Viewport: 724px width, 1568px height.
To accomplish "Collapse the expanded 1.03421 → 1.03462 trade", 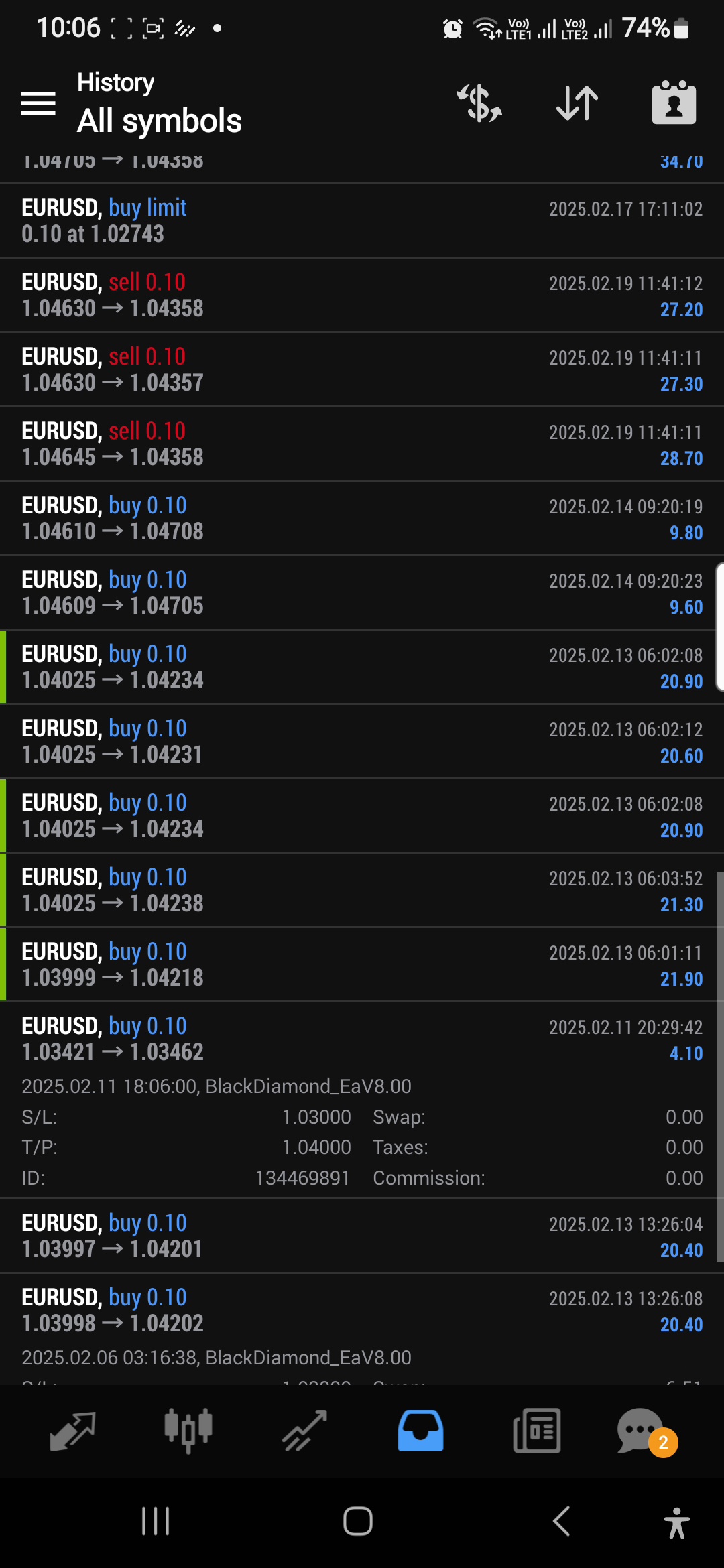I will pyautogui.click(x=362, y=1039).
